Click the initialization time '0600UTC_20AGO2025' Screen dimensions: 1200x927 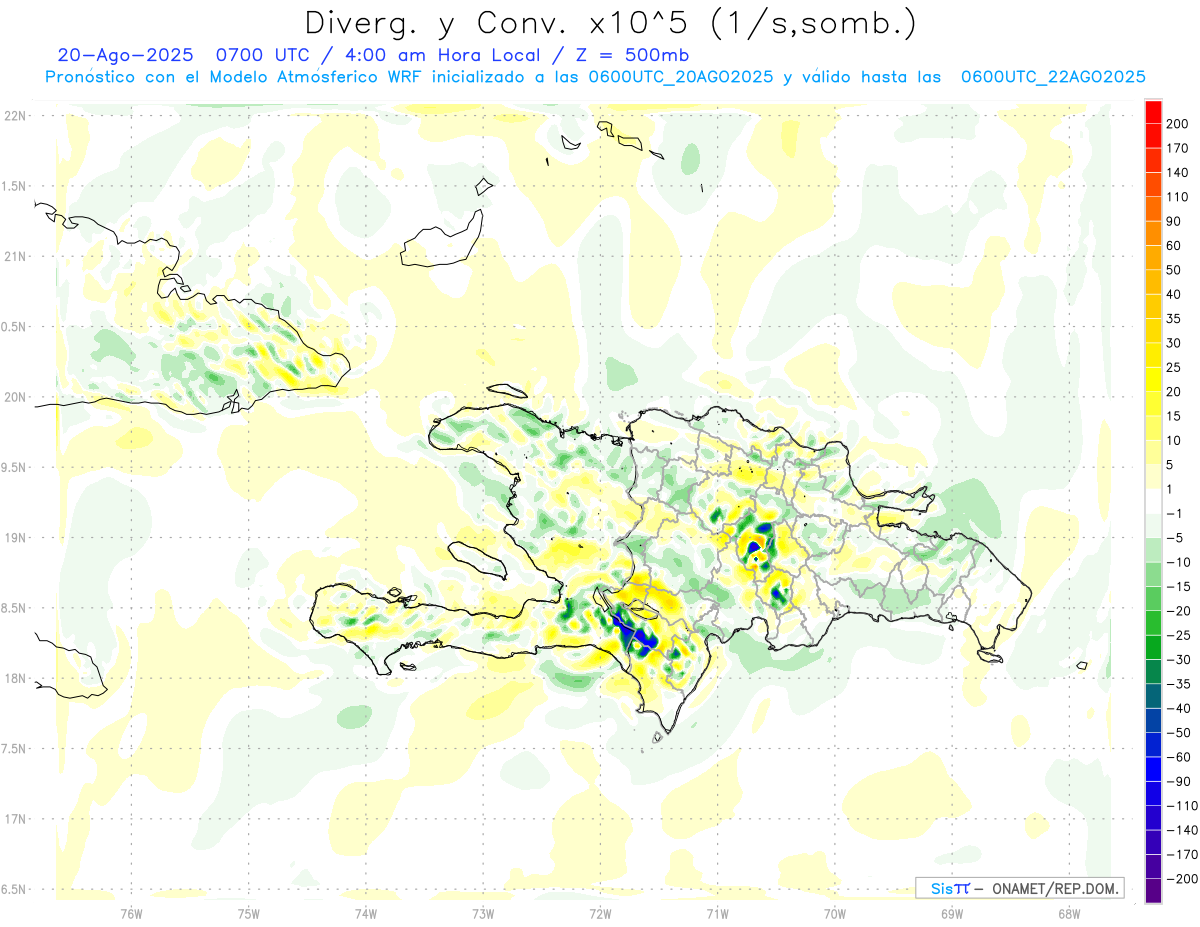[680, 77]
